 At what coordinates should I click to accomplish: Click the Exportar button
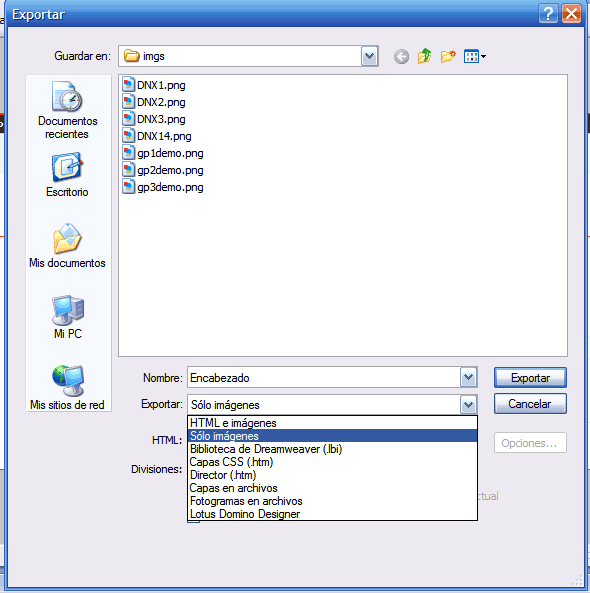coord(530,377)
